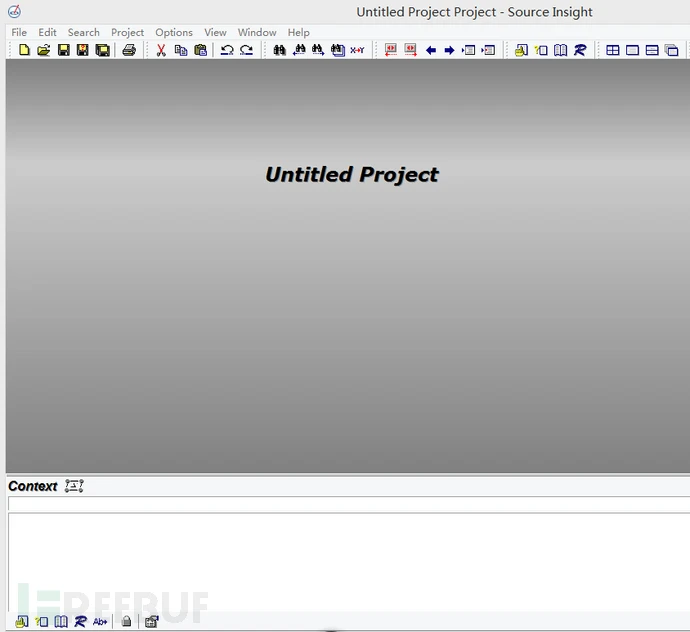This screenshot has width=690, height=632.
Task: Search files with binoculars-over-pages icon
Action: [338, 50]
